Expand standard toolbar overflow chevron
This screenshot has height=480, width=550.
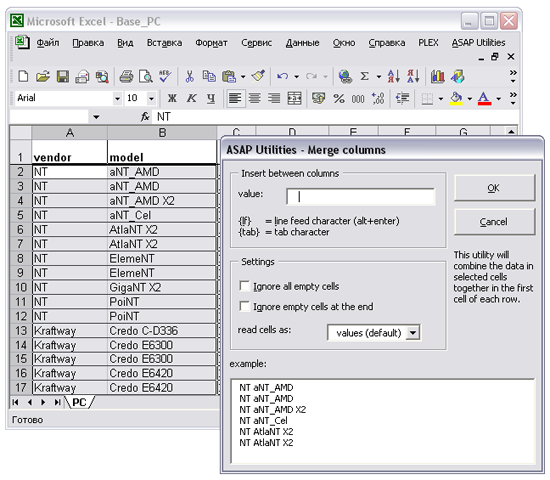[x=513, y=76]
